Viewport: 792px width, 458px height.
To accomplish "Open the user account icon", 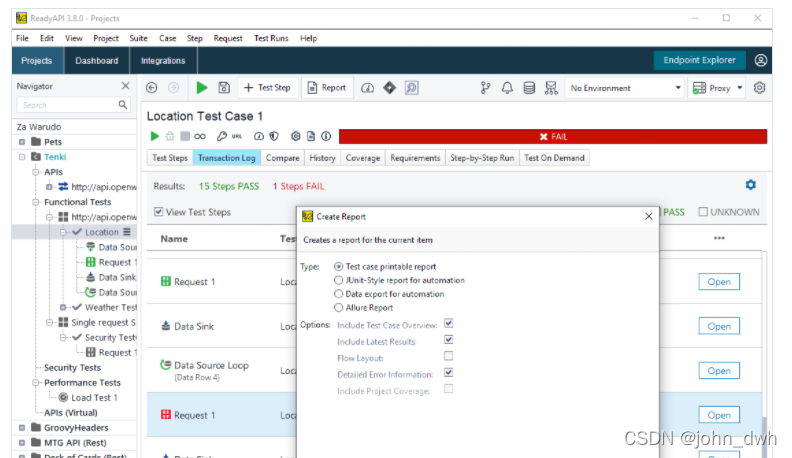I will [x=761, y=61].
